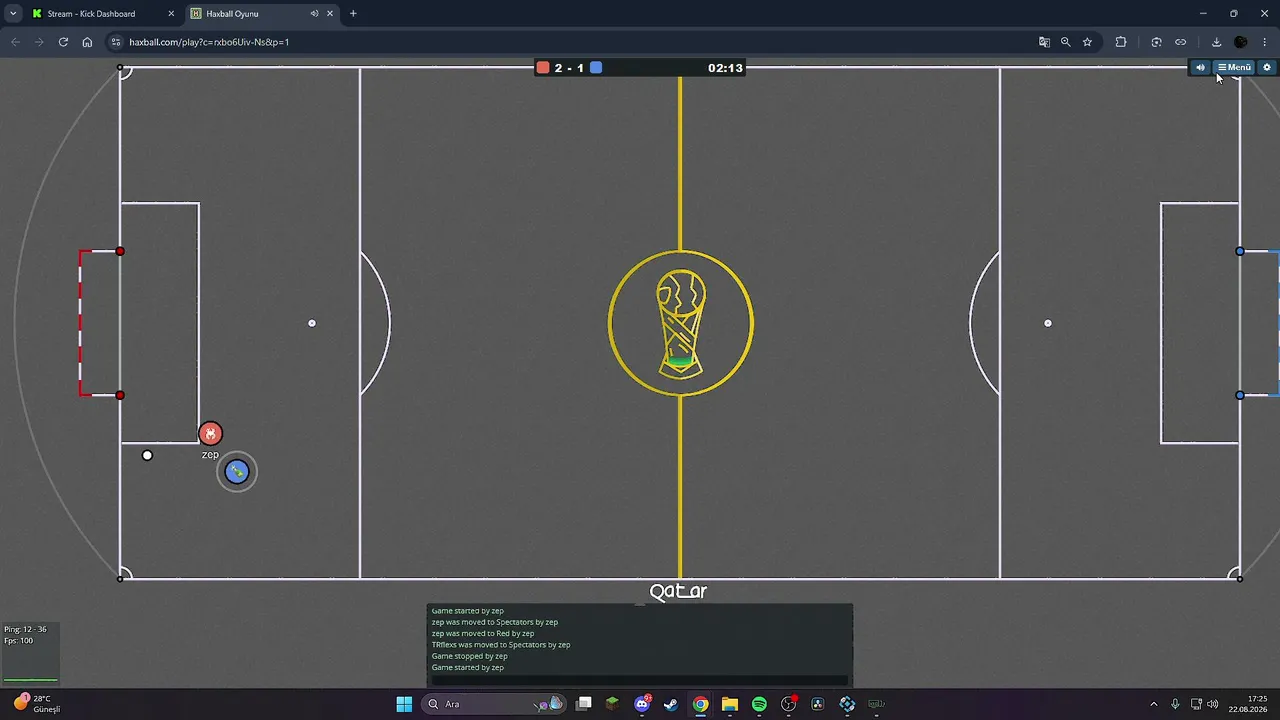Click "TRflexs was moved to Spectators" message
1280x720 pixels.
point(501,645)
